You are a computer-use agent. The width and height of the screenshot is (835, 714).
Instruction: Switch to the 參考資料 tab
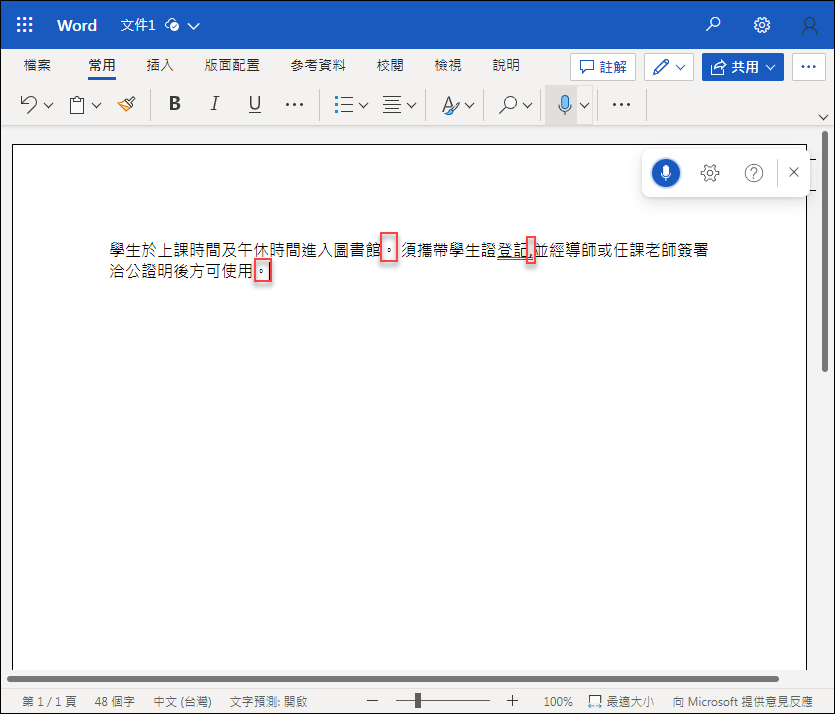click(x=318, y=65)
